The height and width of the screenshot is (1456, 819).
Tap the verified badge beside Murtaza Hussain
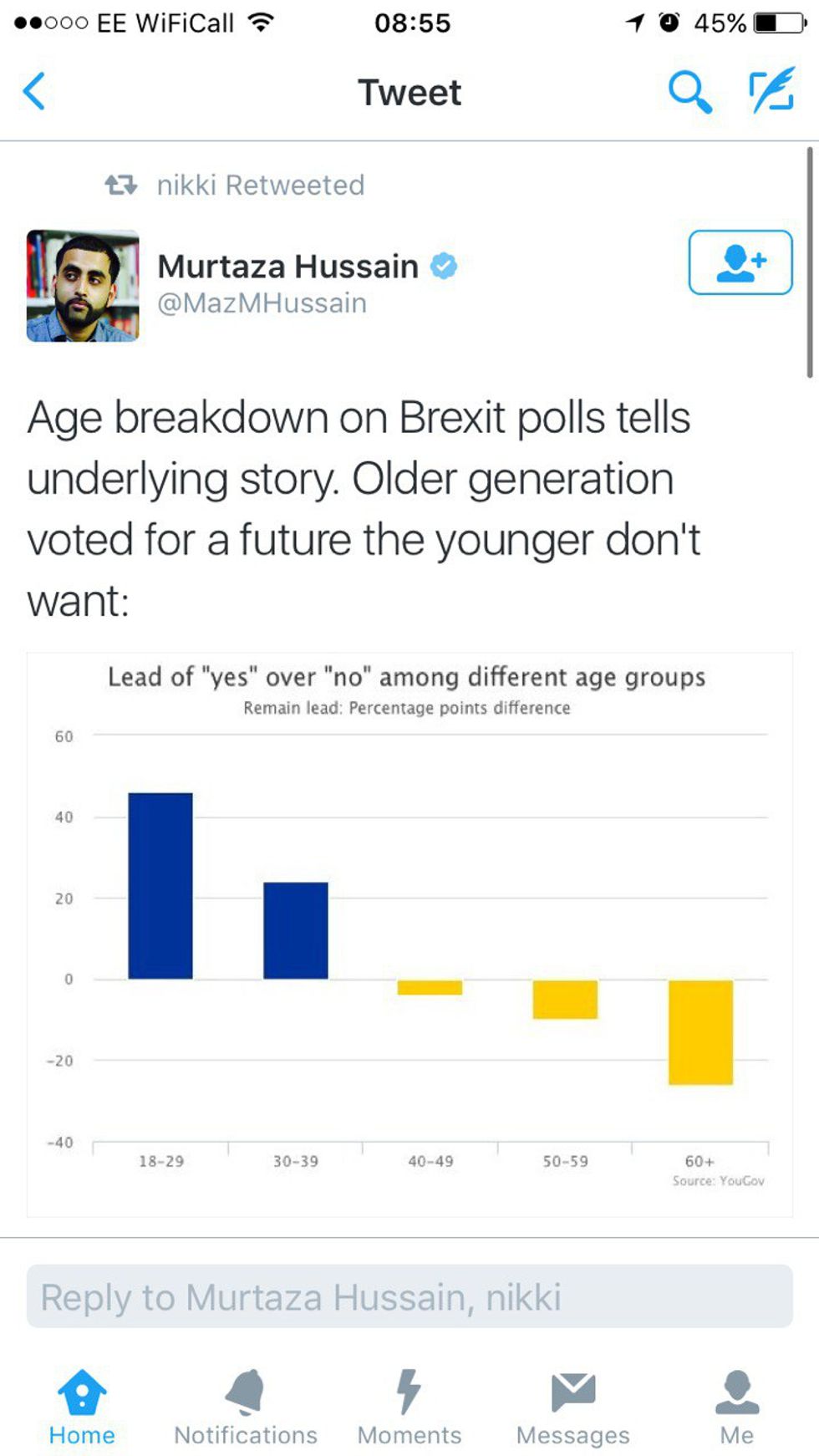click(x=444, y=266)
